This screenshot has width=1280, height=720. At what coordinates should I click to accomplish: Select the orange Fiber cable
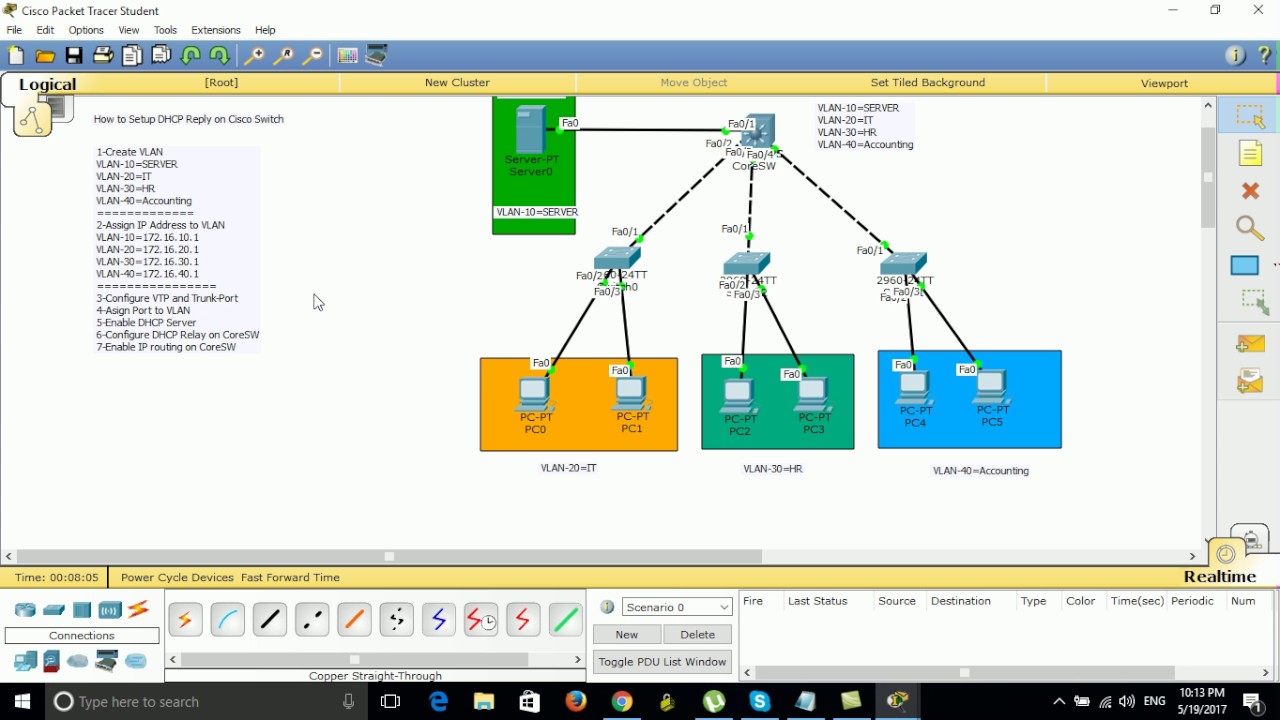pyautogui.click(x=354, y=620)
